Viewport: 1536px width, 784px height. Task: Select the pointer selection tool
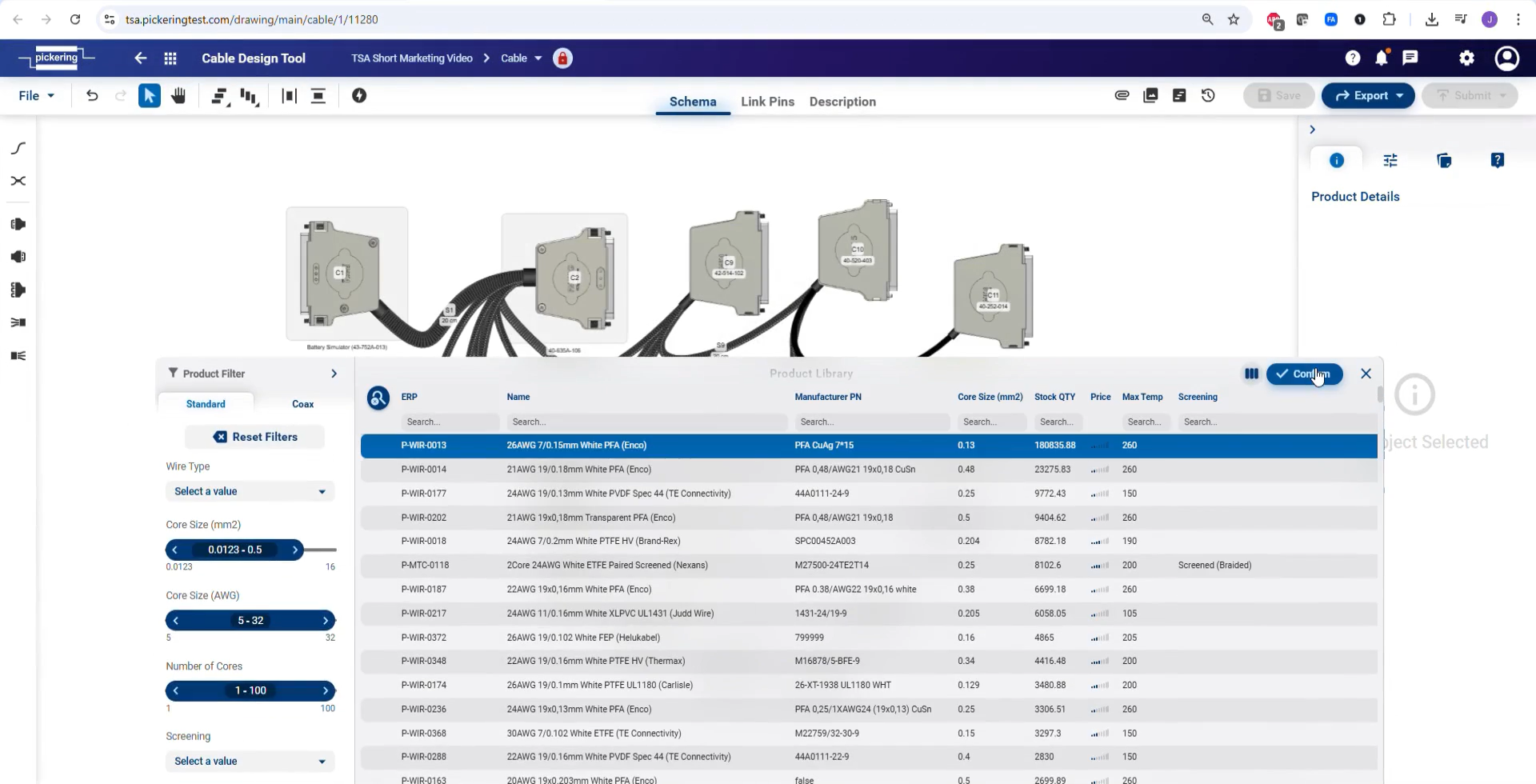click(x=149, y=96)
